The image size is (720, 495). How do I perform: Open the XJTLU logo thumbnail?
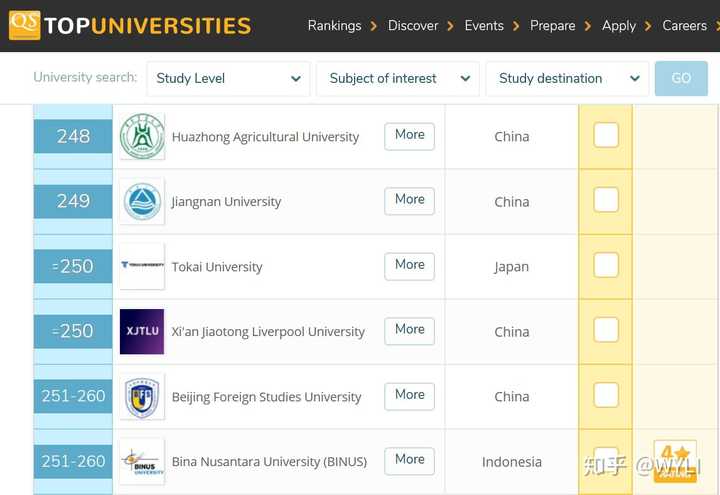coord(142,332)
